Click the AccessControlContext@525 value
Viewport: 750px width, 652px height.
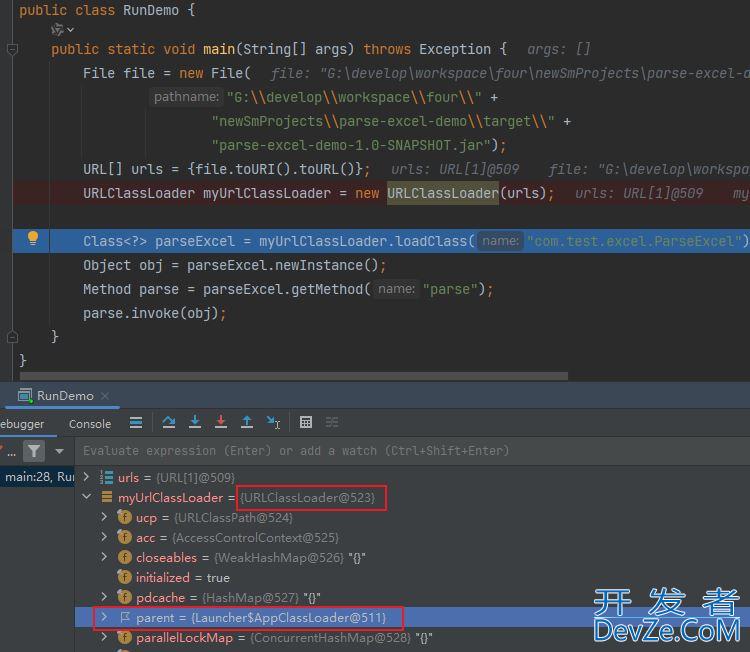pyautogui.click(x=255, y=538)
